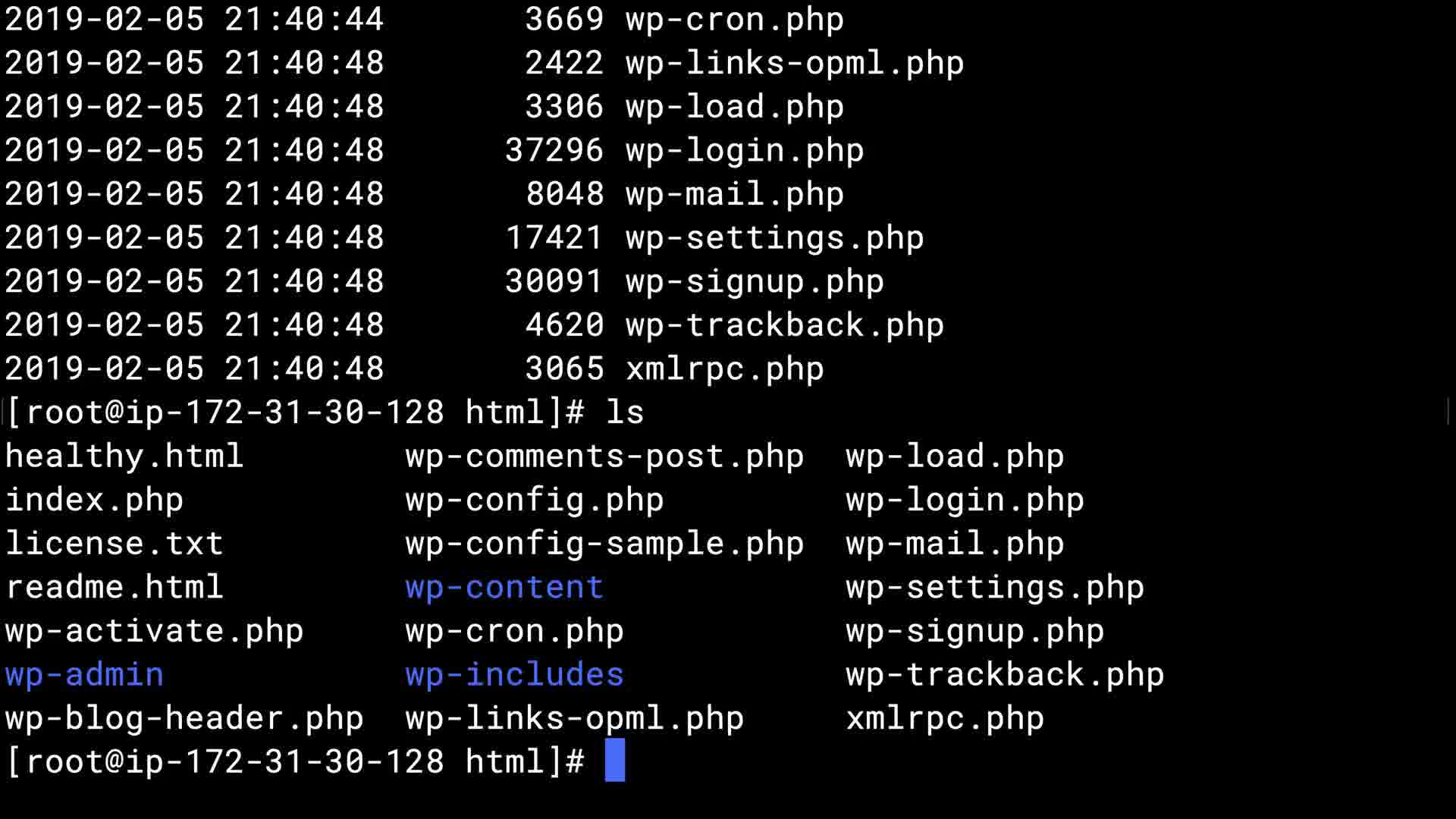Click the license.txt file name
The image size is (1456, 819).
114,543
